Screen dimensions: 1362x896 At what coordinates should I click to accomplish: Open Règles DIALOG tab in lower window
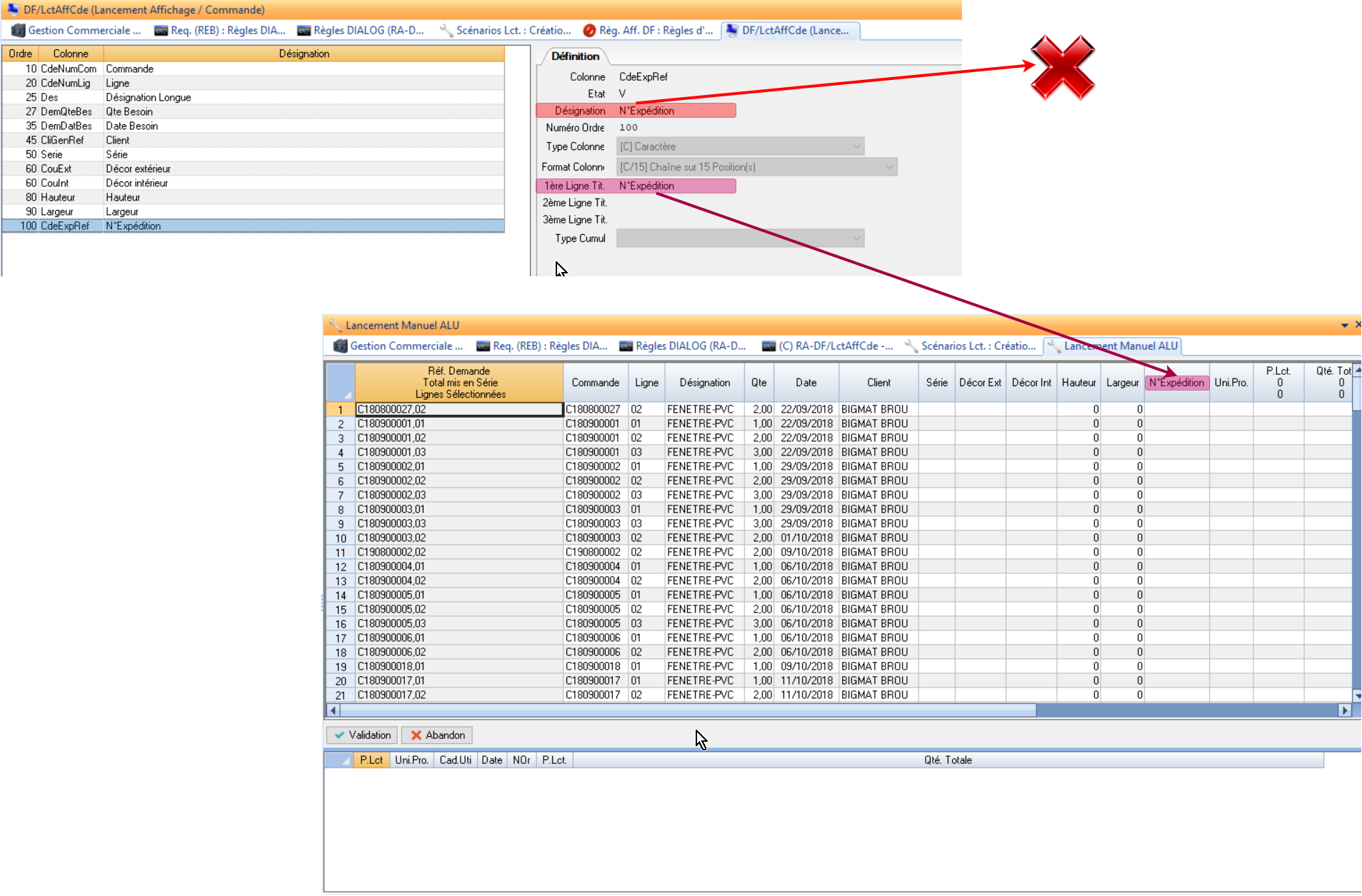point(683,346)
